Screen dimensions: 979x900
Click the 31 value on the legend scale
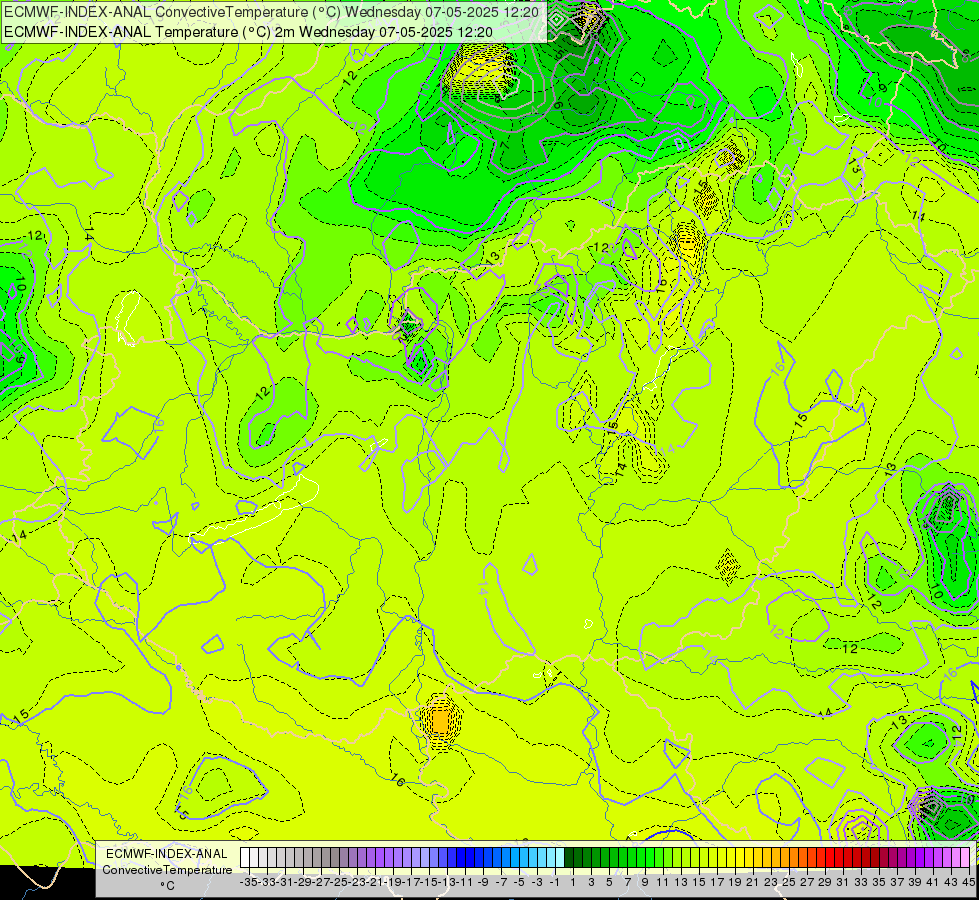pos(843,882)
